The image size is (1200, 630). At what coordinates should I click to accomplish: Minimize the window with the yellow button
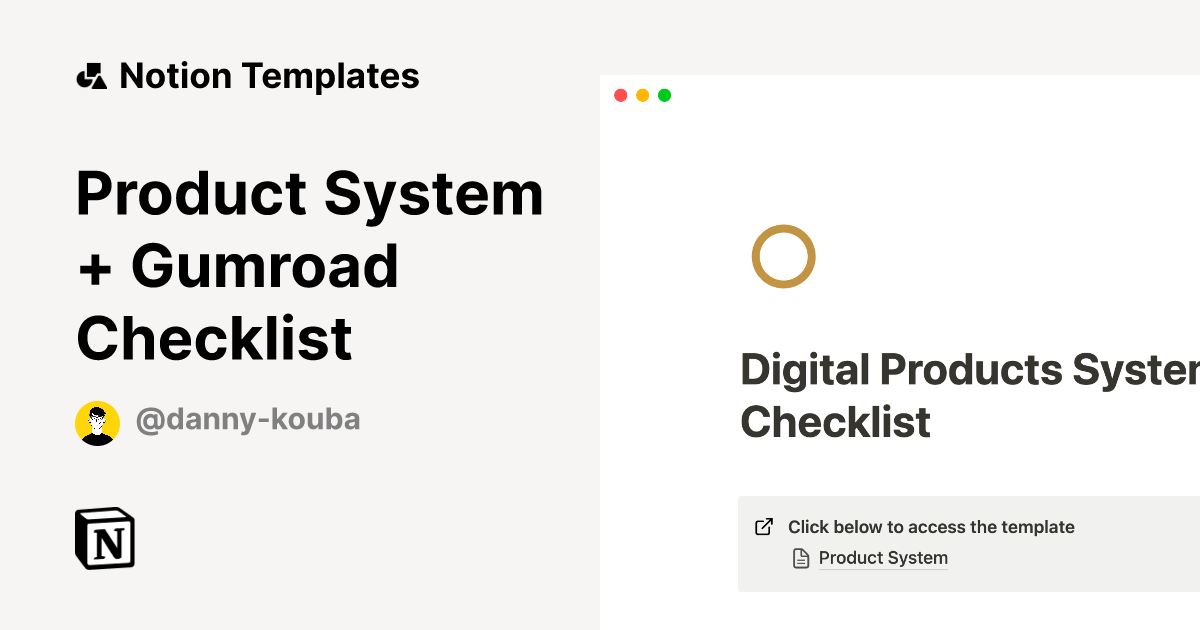pyautogui.click(x=642, y=96)
